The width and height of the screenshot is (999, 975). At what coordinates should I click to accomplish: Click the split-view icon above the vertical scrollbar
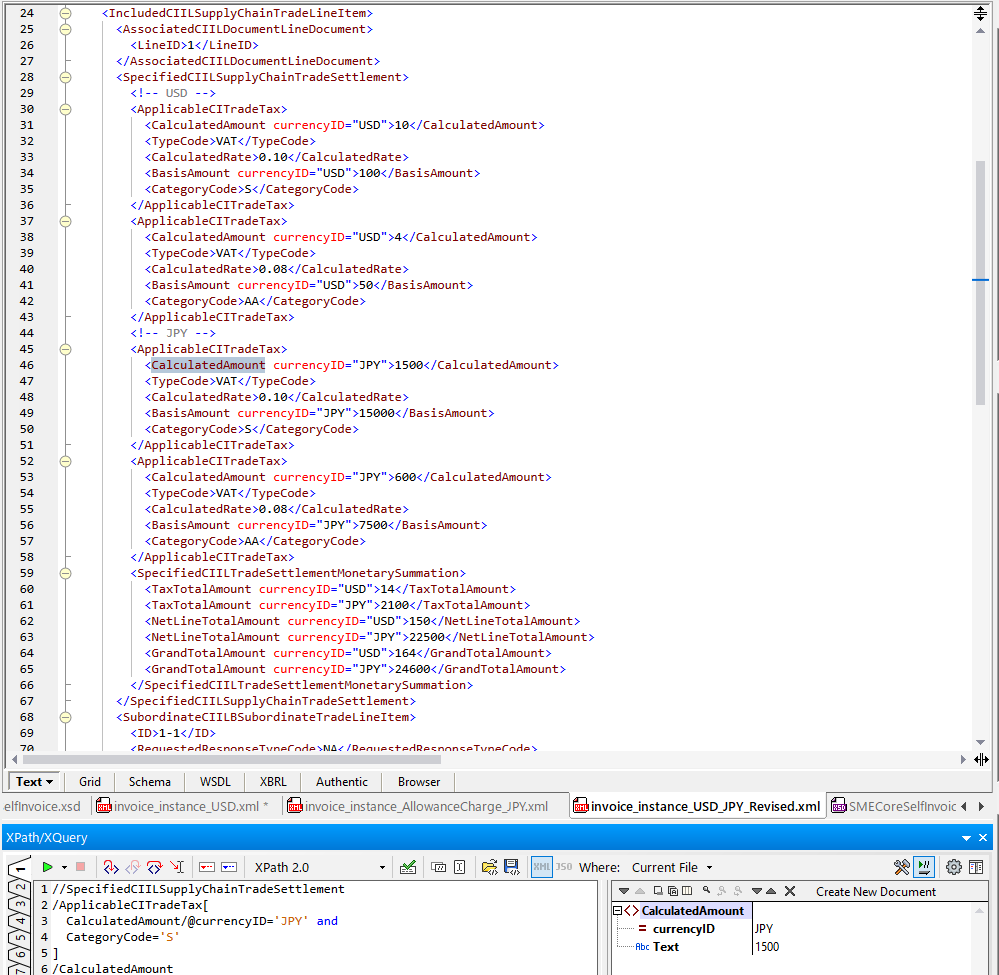click(981, 13)
